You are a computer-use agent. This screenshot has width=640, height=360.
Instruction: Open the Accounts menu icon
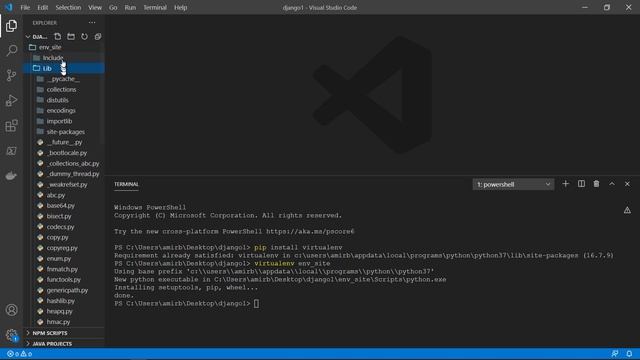tap(11, 310)
